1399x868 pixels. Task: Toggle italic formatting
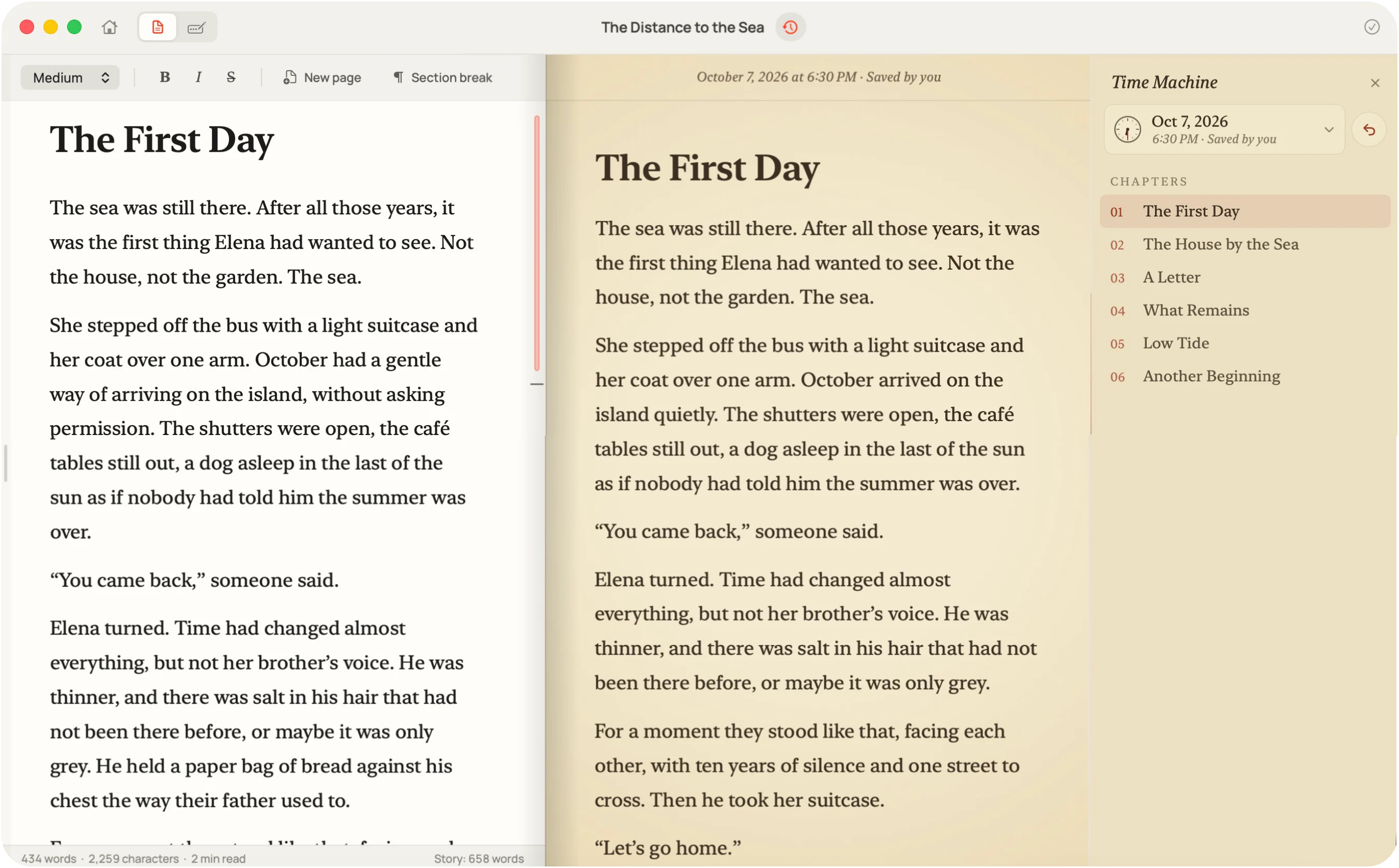tap(198, 78)
